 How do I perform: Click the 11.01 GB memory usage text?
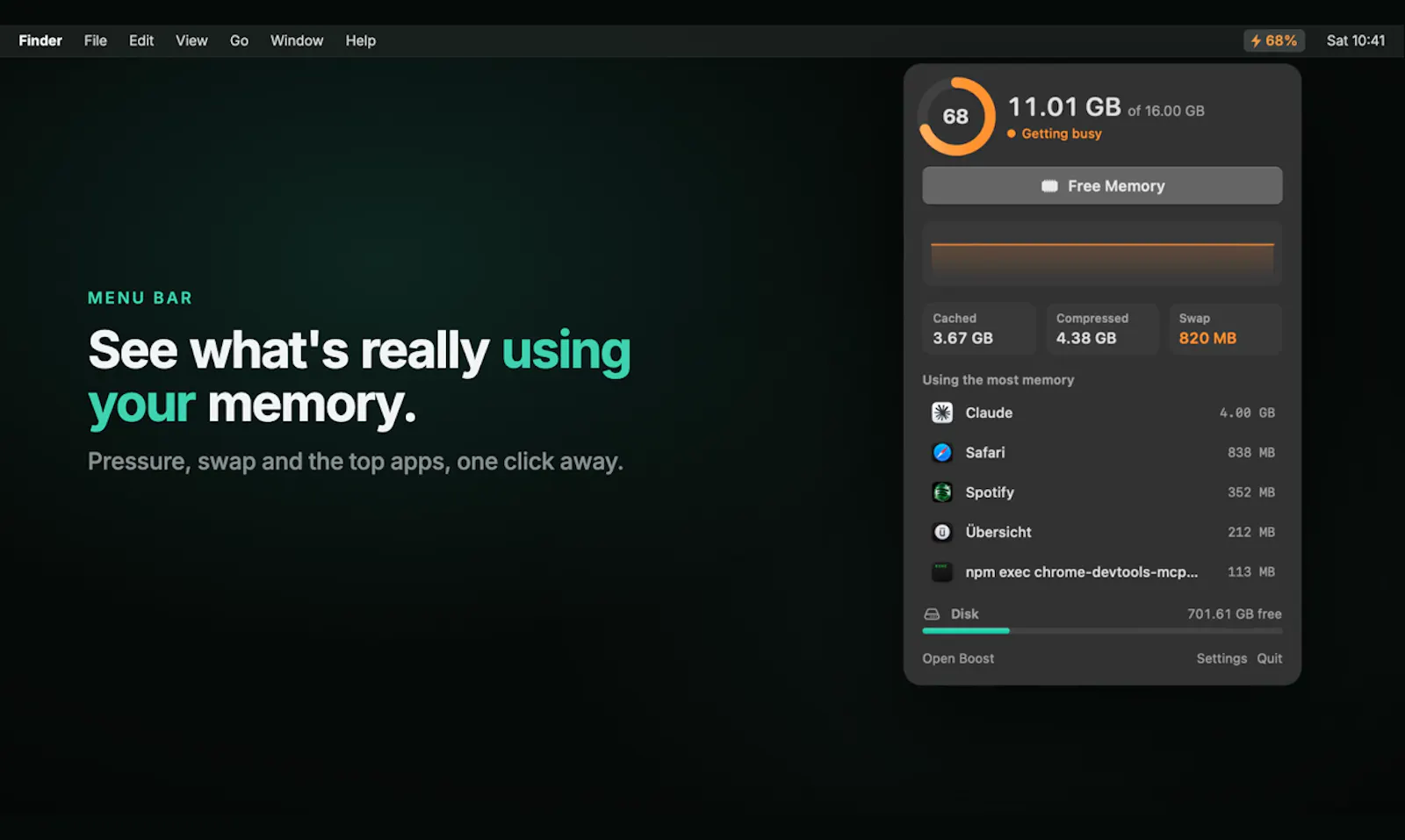click(x=1064, y=107)
